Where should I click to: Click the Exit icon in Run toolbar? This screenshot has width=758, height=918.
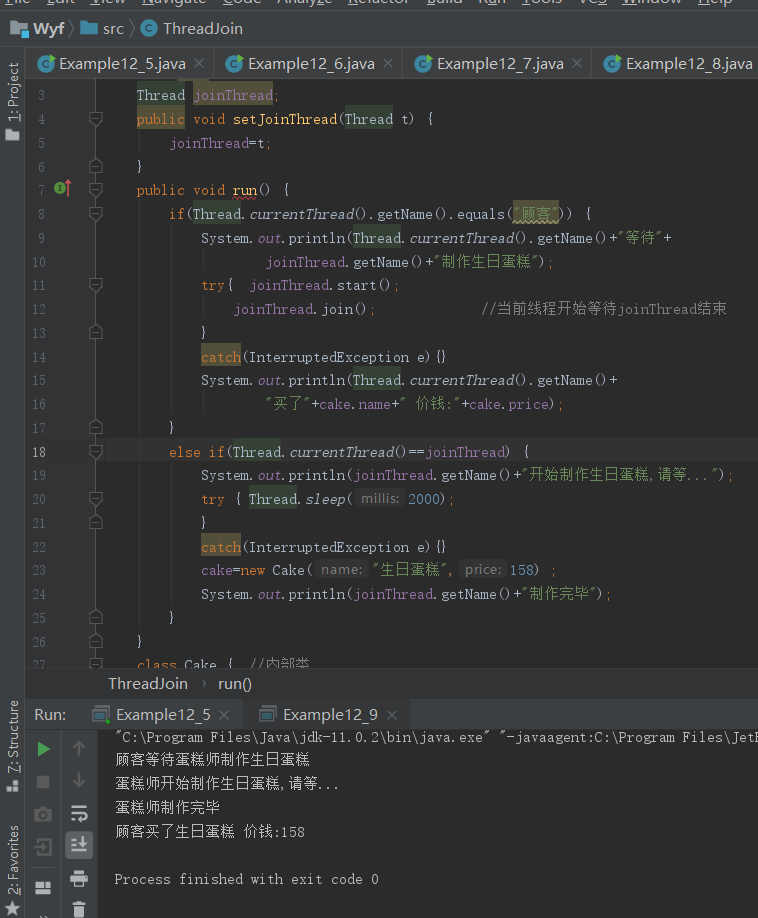[43, 847]
